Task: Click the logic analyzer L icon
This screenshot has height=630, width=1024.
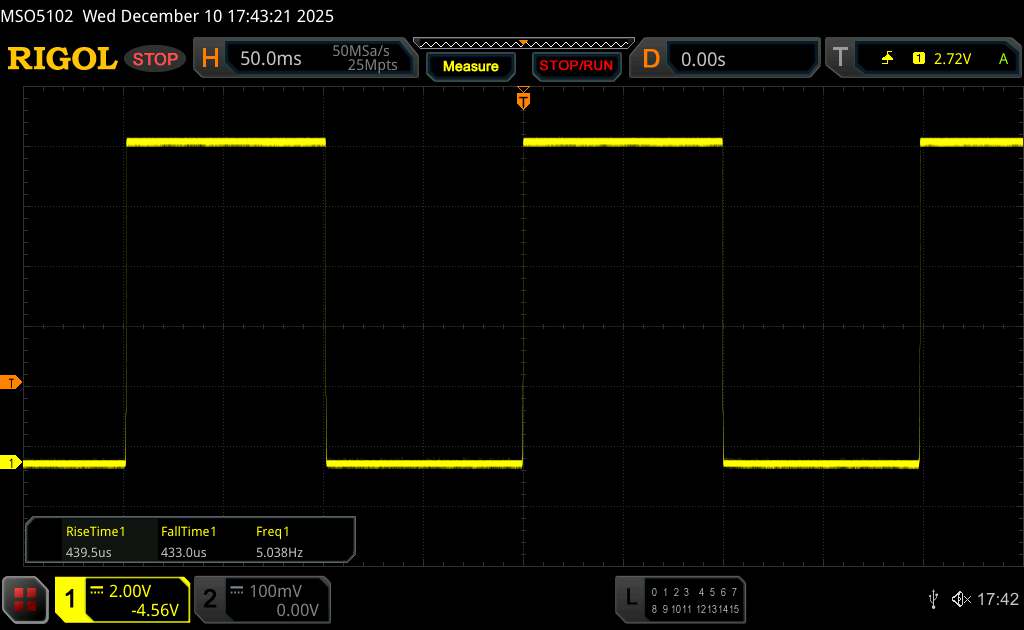Action: (x=630, y=598)
